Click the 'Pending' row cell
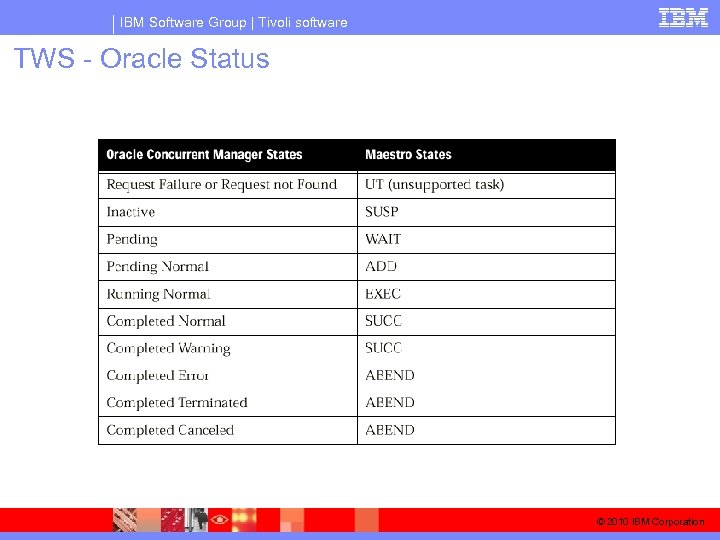Viewport: 720px width, 540px height. pyautogui.click(x=228, y=240)
